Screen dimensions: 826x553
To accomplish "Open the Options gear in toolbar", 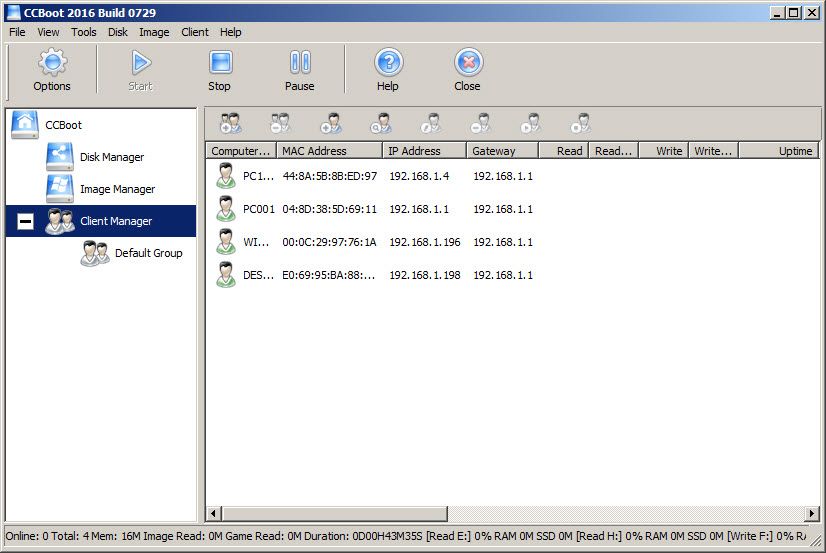I will (52, 70).
